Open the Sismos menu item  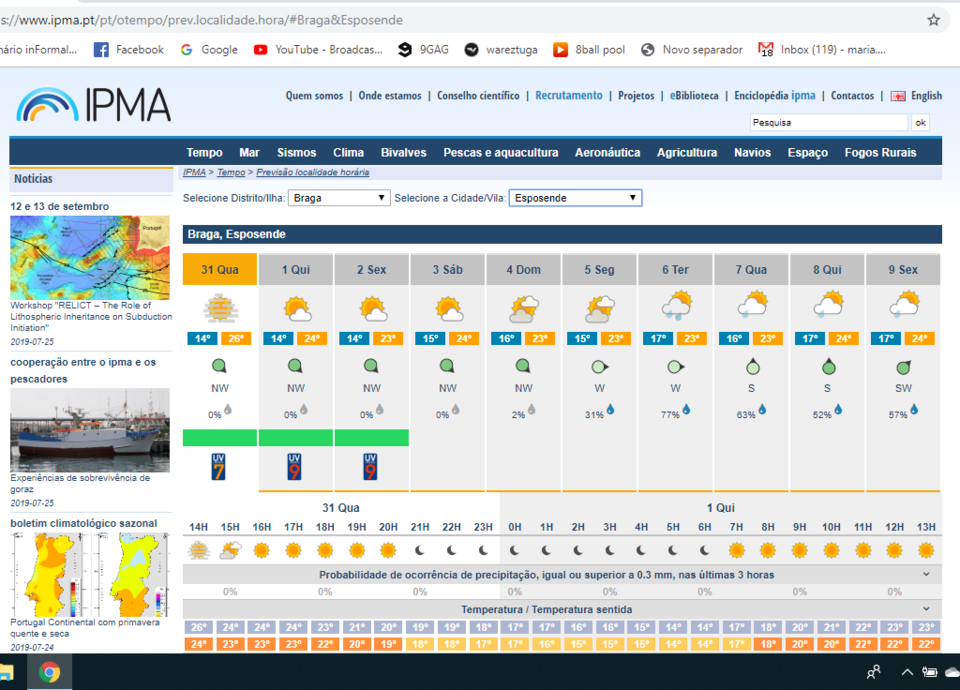(x=296, y=153)
